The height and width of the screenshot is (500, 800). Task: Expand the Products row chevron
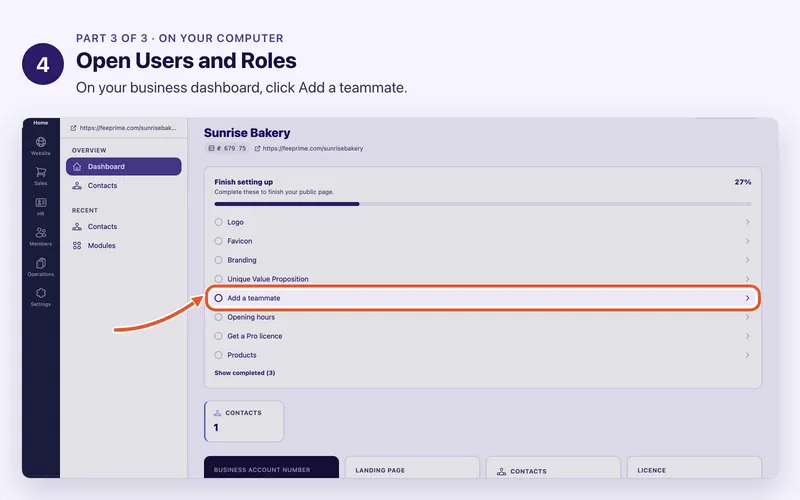[x=747, y=355]
